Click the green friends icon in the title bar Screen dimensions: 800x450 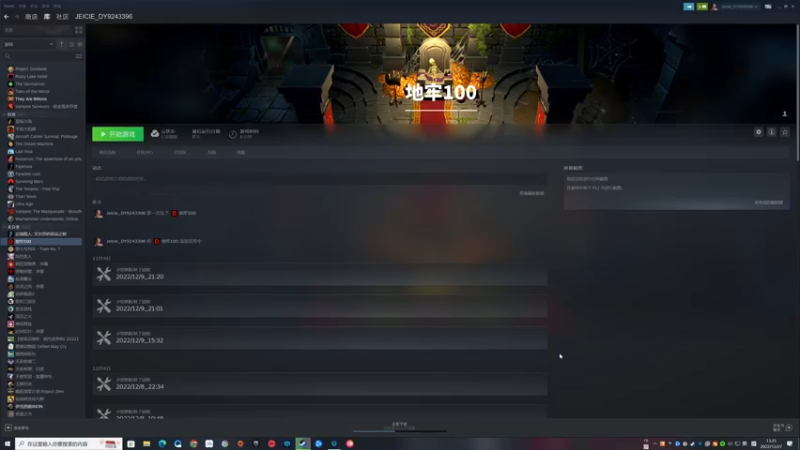[x=702, y=7]
